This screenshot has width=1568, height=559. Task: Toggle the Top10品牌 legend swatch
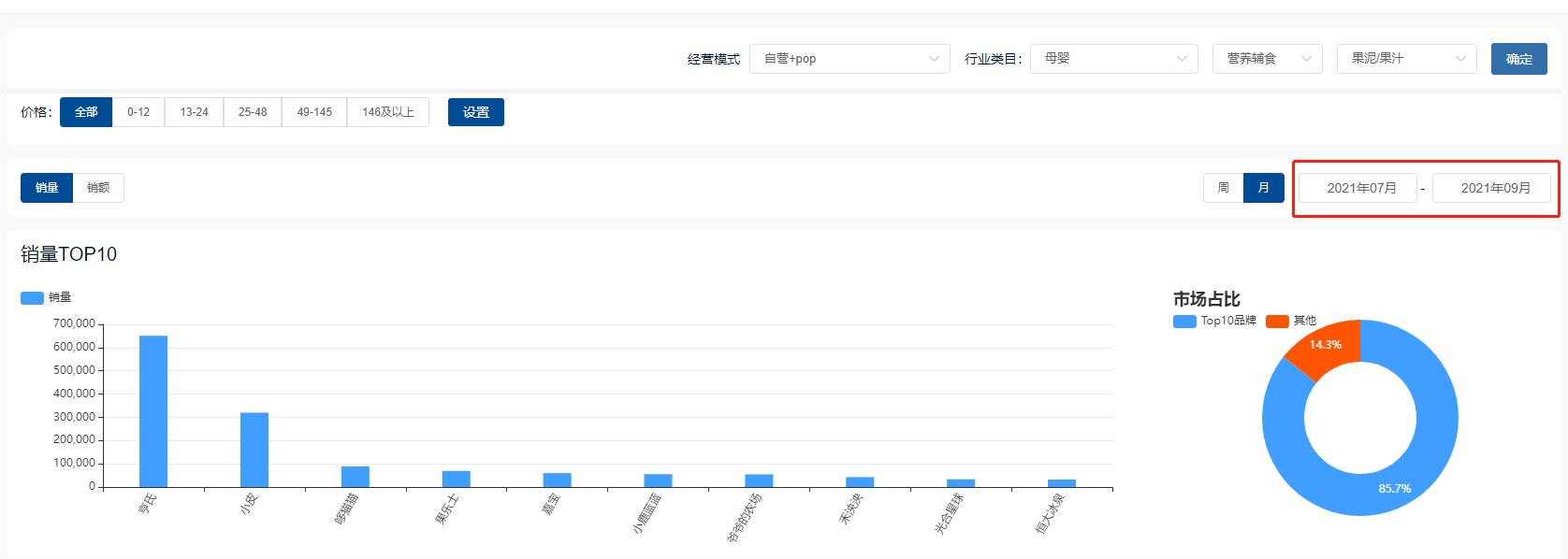point(1184,322)
